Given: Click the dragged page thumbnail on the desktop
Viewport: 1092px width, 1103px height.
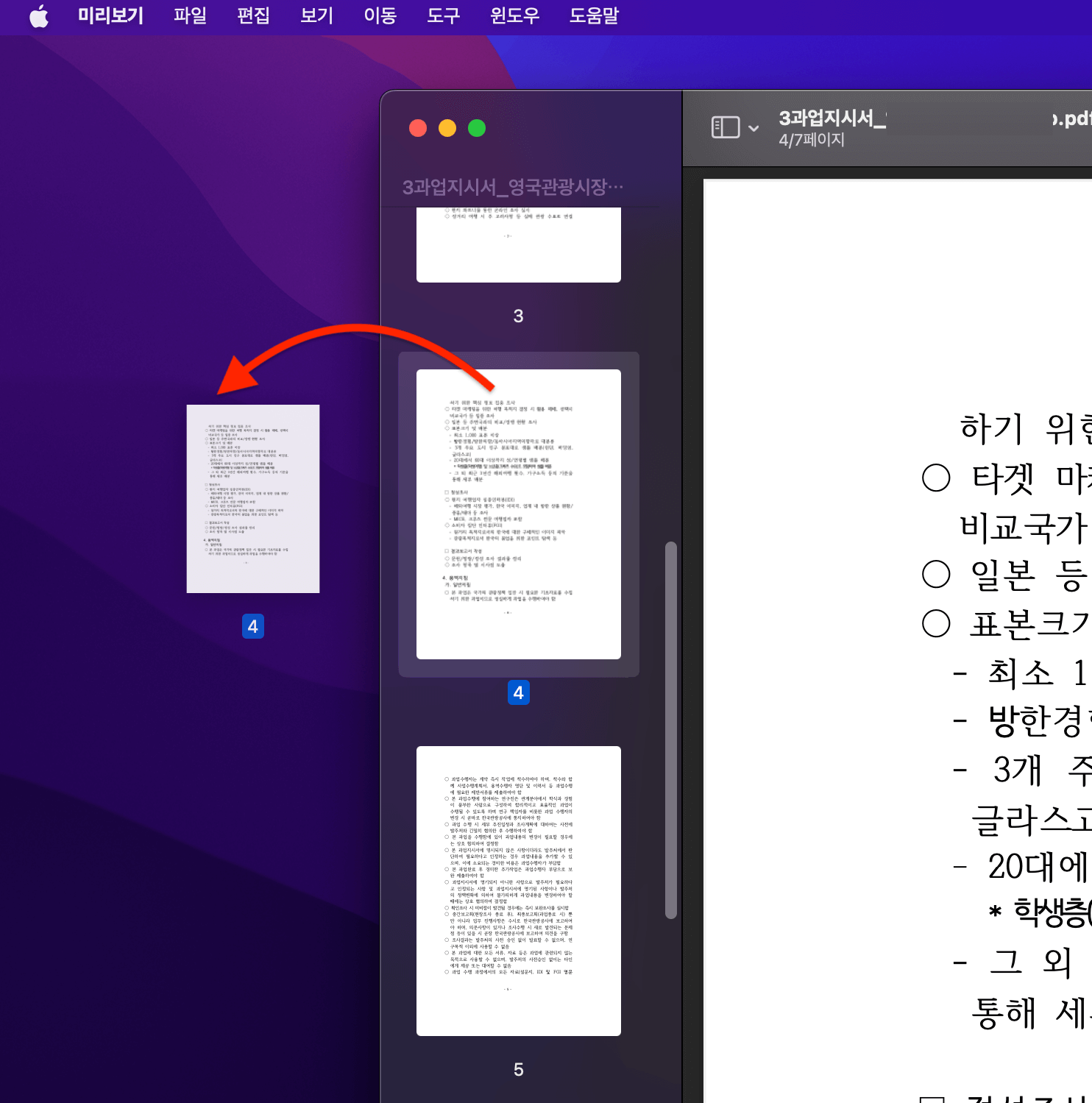Looking at the screenshot, I should coord(253,498).
